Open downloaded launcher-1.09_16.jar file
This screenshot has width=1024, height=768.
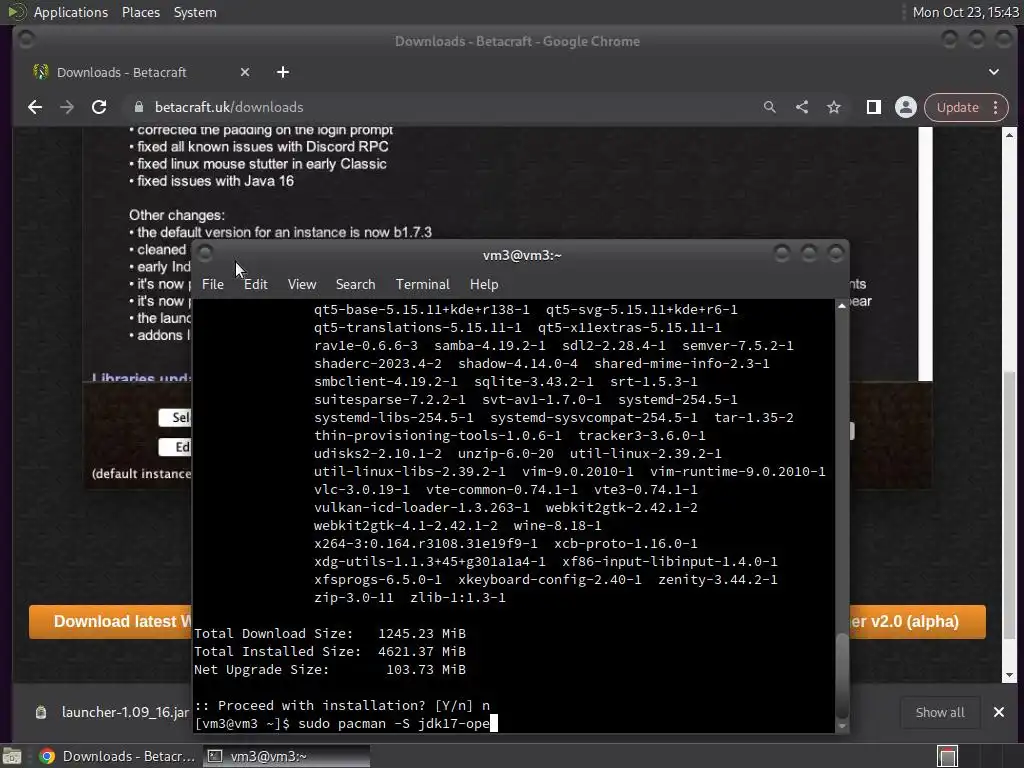(x=111, y=712)
